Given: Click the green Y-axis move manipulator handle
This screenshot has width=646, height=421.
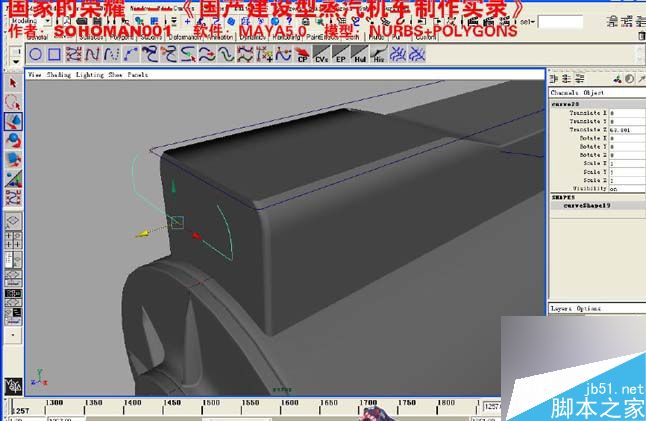Looking at the screenshot, I should 173,187.
